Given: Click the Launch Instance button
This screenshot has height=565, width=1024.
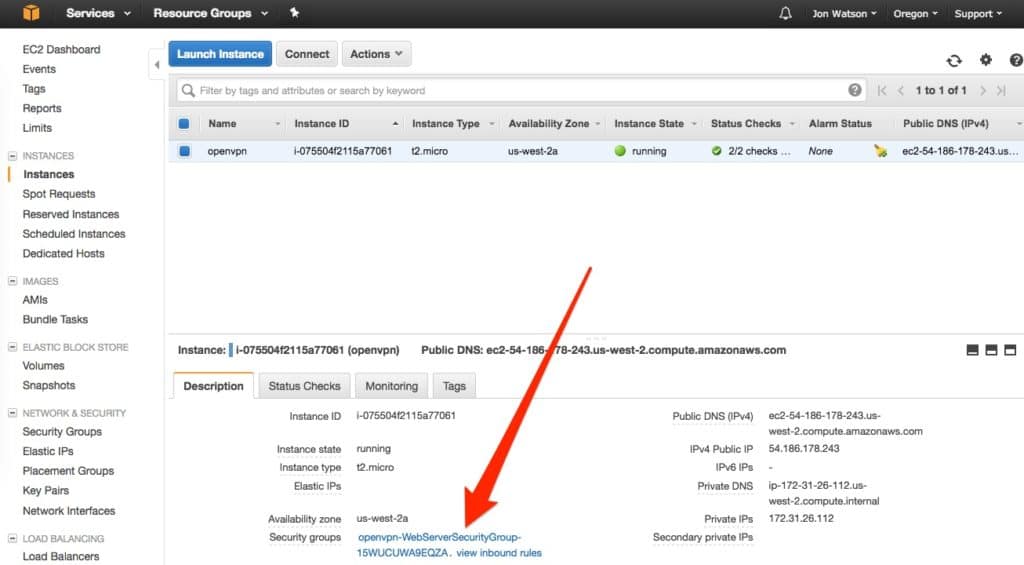Looking at the screenshot, I should (220, 54).
